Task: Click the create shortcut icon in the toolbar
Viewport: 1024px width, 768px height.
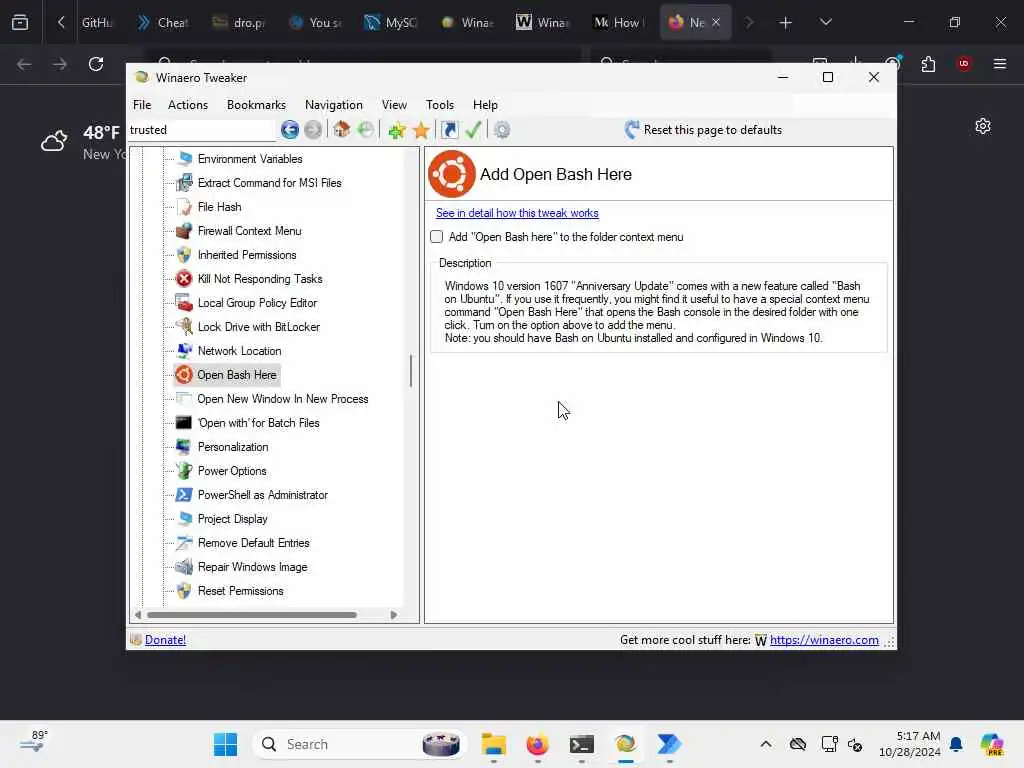Action: 449,130
